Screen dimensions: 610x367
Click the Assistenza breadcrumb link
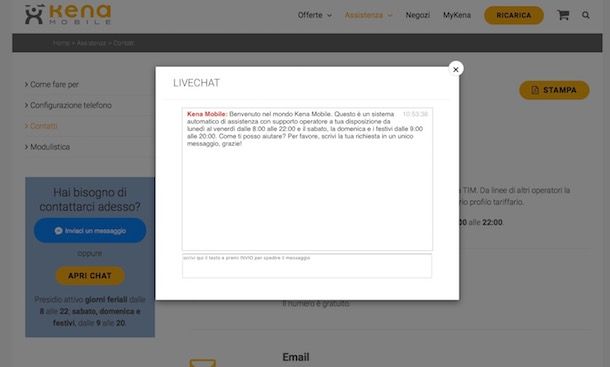point(91,43)
